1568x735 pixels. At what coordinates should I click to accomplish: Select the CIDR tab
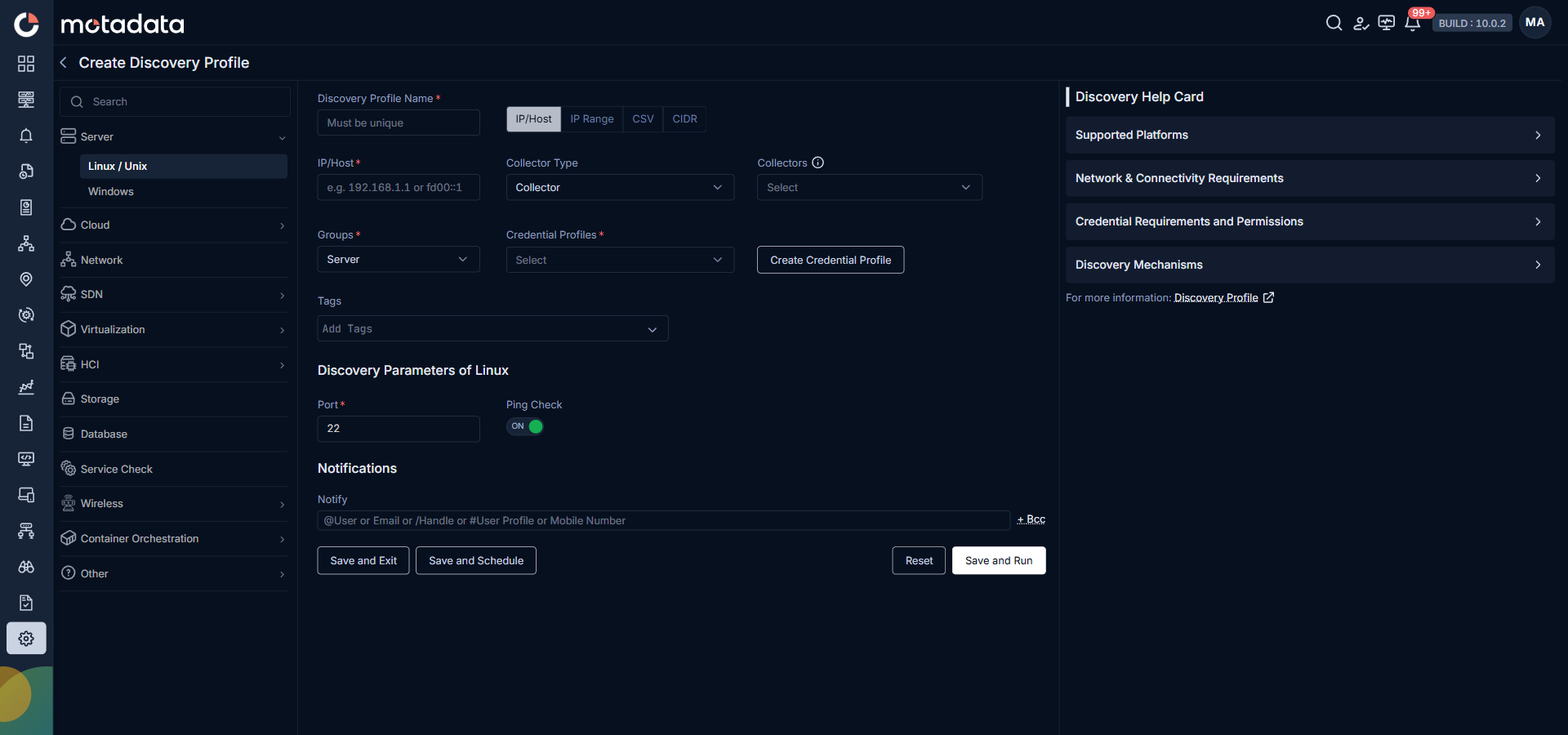click(x=684, y=119)
